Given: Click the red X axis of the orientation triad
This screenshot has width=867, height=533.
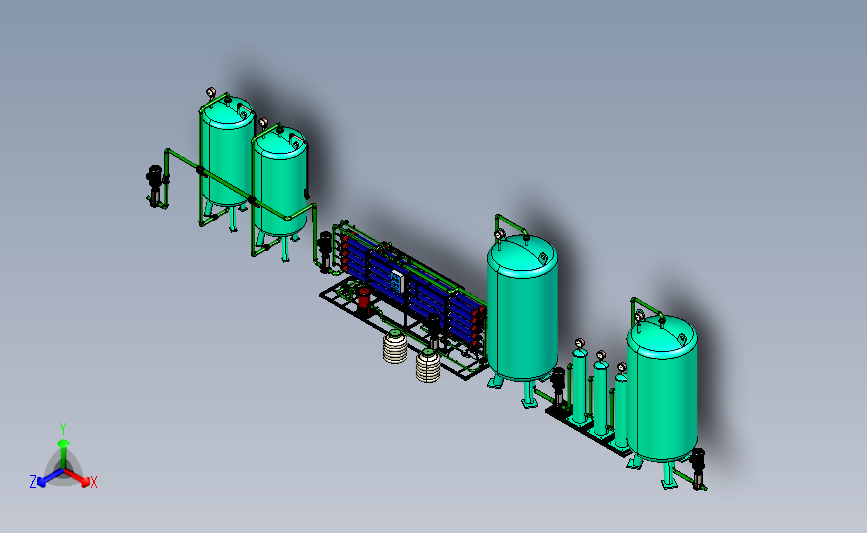Looking at the screenshot, I should click(78, 478).
